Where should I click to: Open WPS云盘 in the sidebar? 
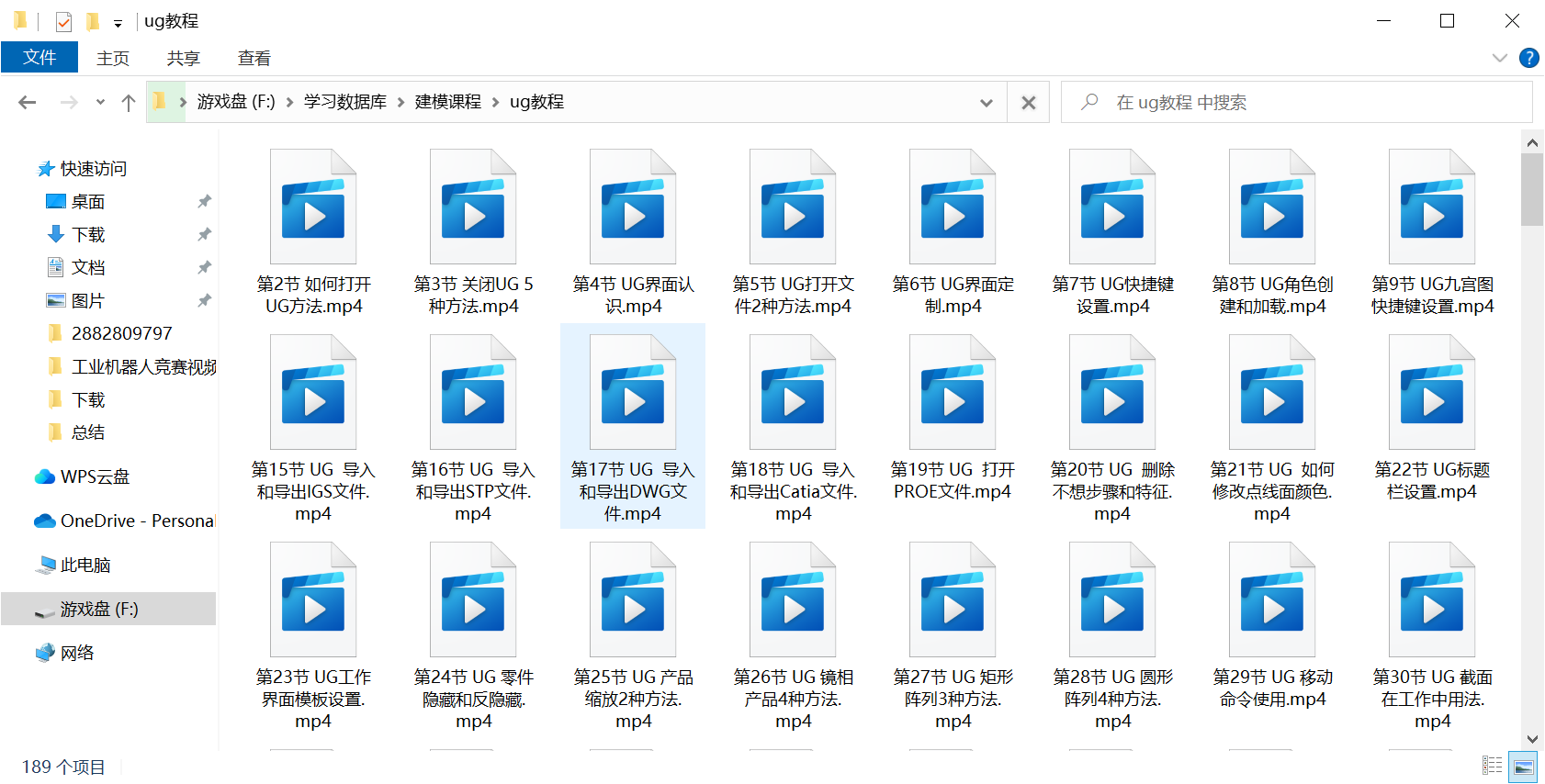pos(95,476)
